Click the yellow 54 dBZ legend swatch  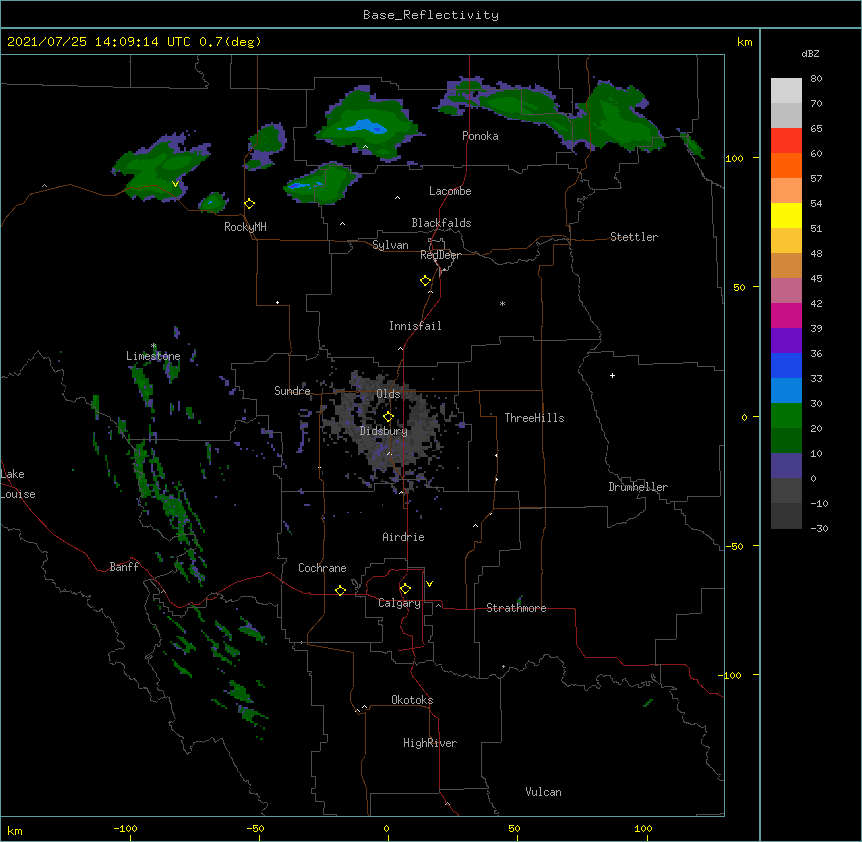[x=786, y=215]
